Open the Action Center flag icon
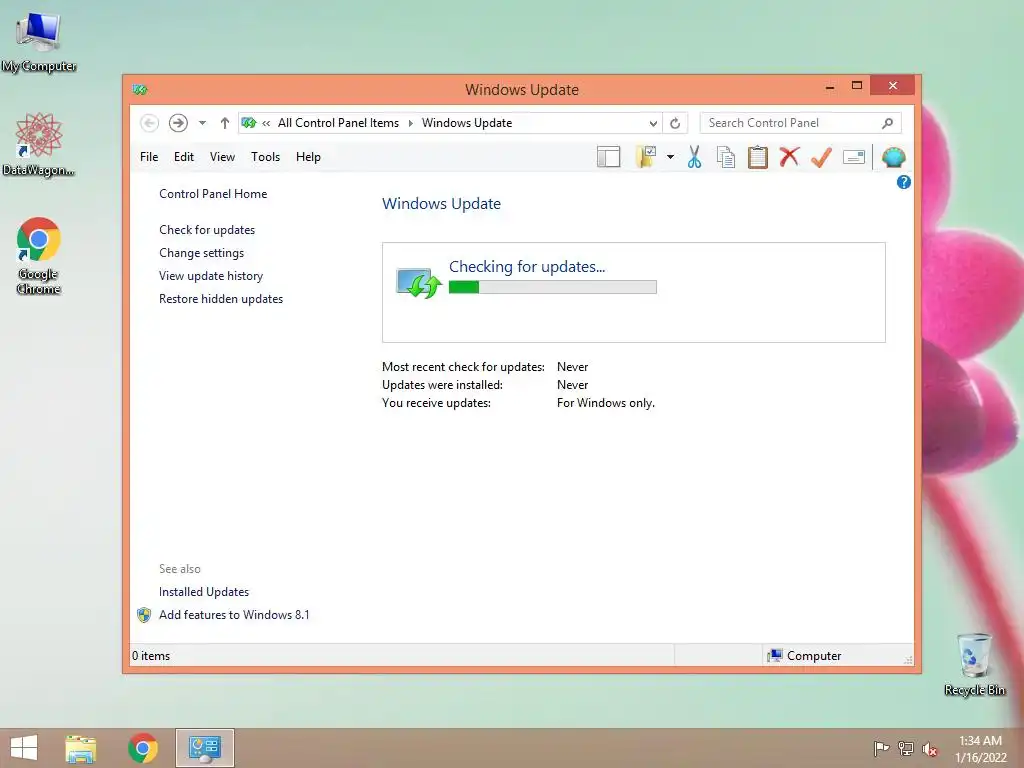 point(881,749)
